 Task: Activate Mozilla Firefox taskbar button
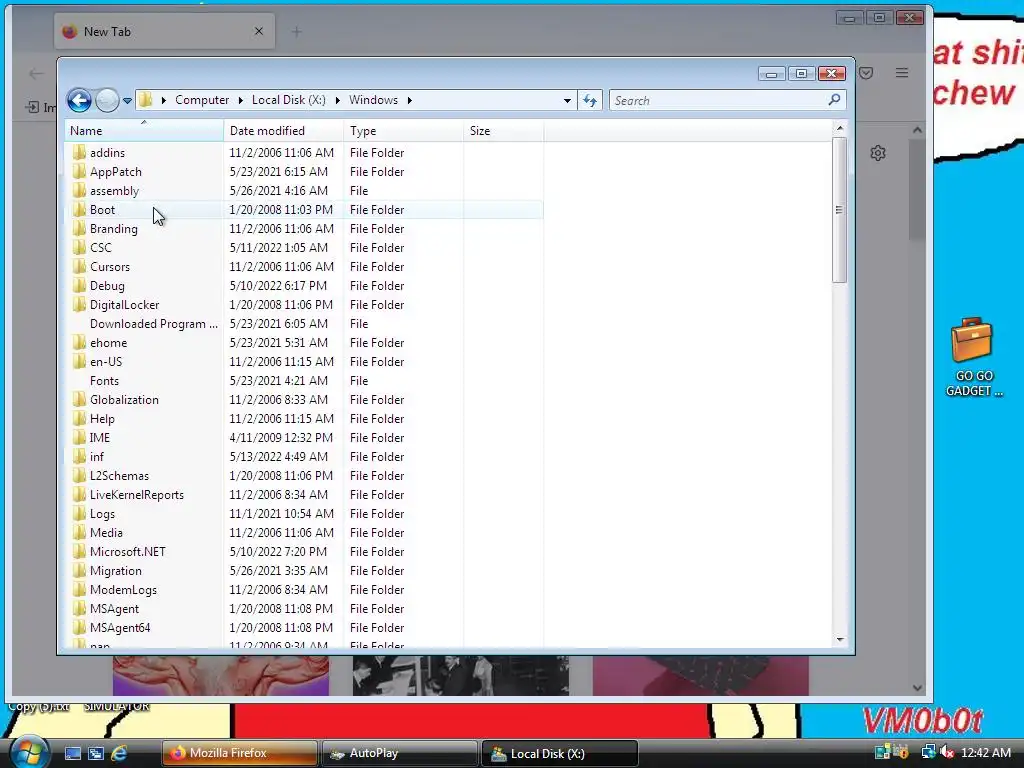(240, 753)
